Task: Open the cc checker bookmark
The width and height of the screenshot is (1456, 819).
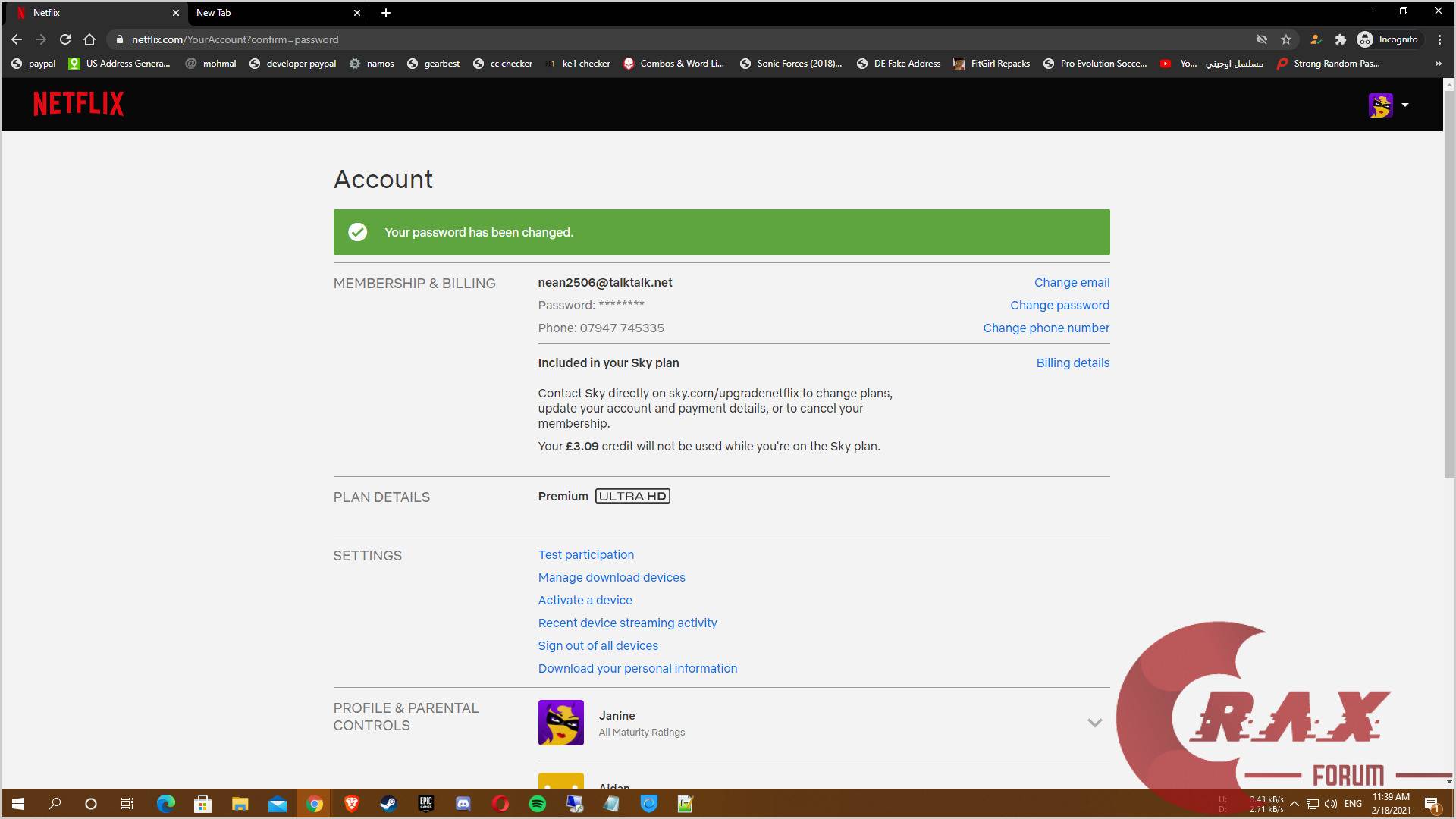Action: pyautogui.click(x=503, y=64)
